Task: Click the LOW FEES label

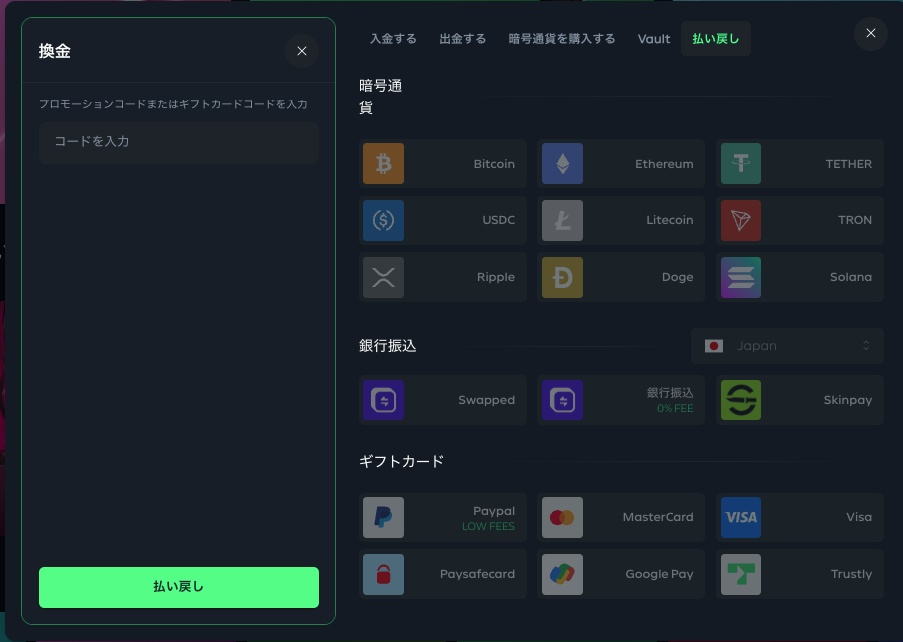Action: (x=488, y=526)
